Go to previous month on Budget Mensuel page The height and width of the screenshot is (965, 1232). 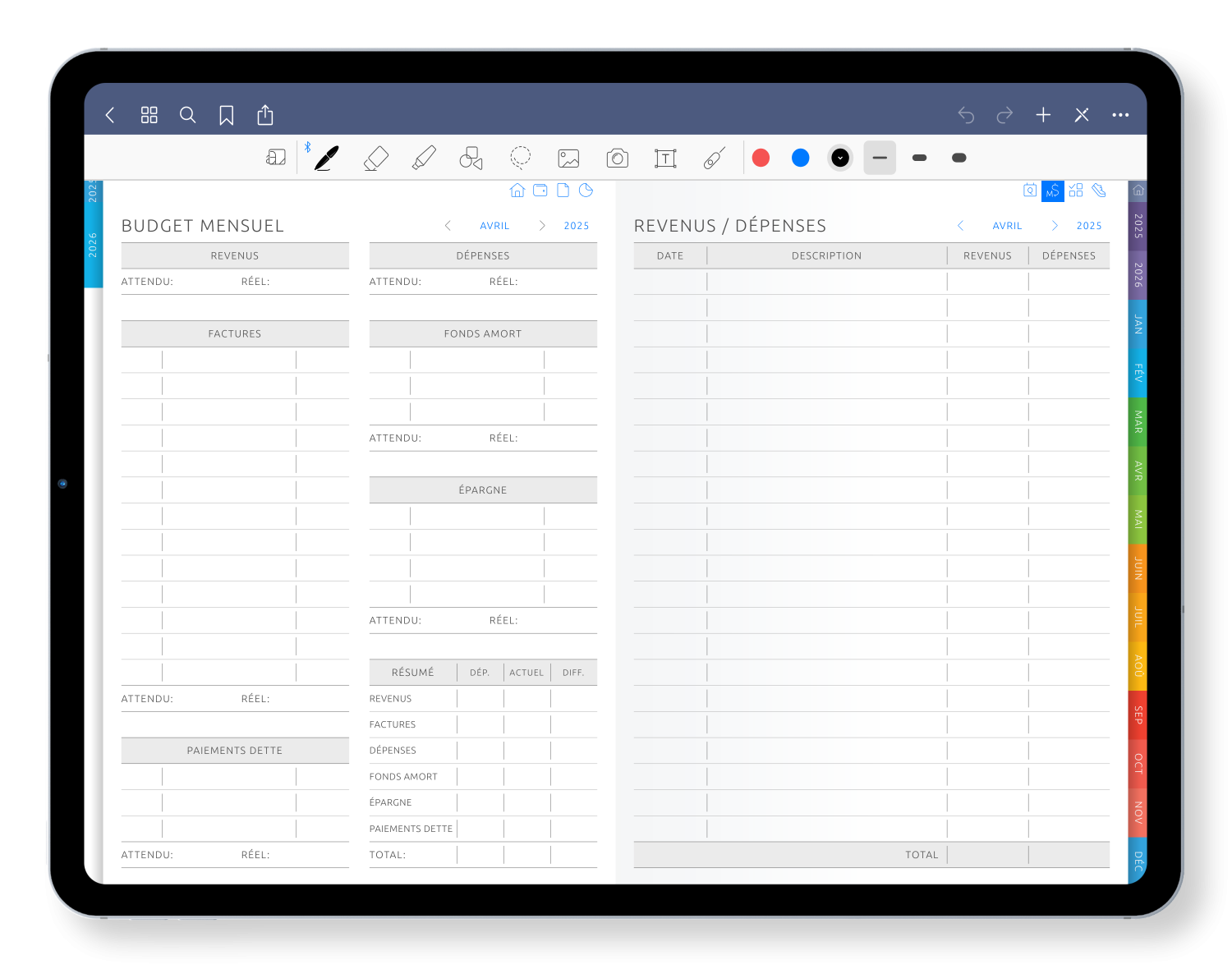click(x=448, y=226)
